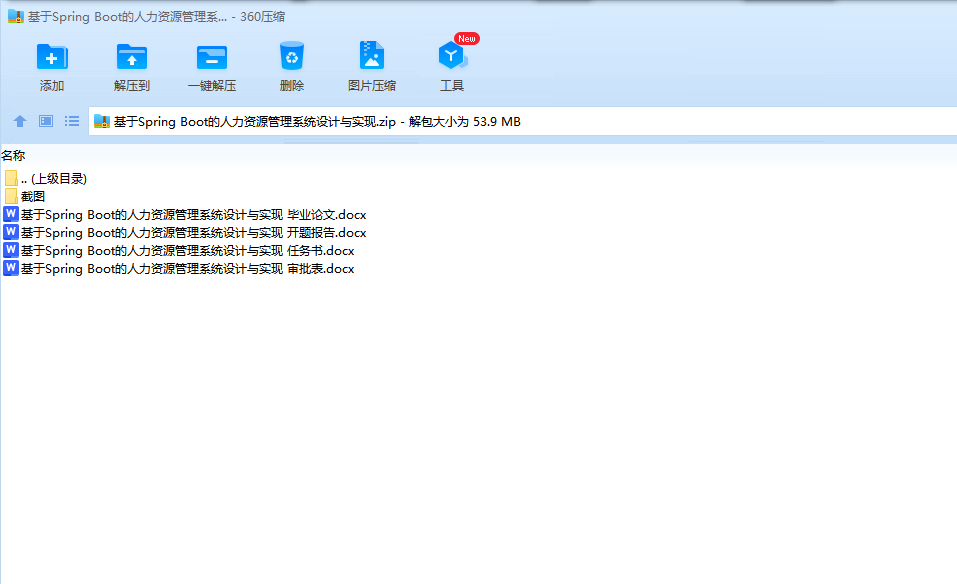
Task: Select the .. (上级目录) folder icon
Action: [10, 178]
